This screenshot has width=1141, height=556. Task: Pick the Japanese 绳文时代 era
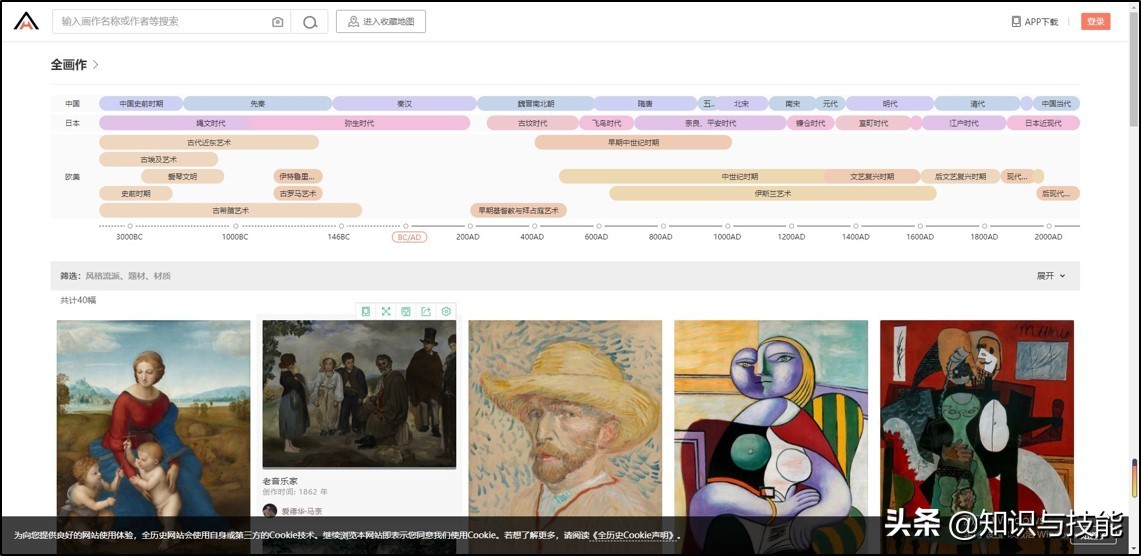[210, 124]
